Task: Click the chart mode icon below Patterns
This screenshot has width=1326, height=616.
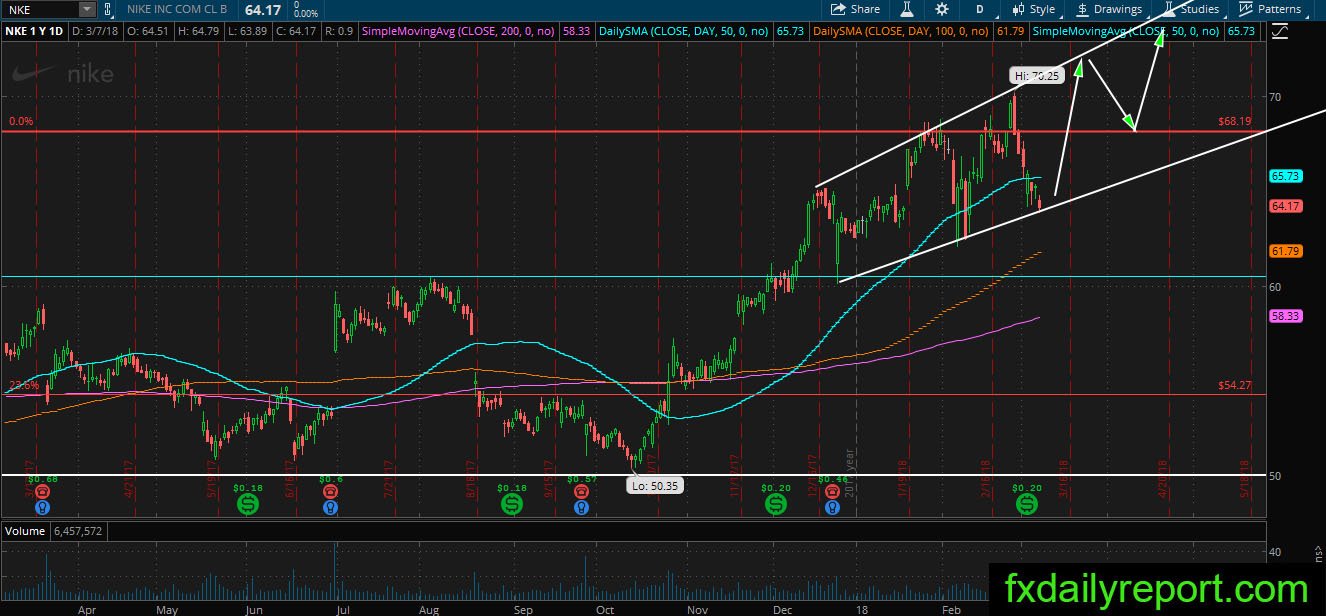Action: click(1279, 32)
